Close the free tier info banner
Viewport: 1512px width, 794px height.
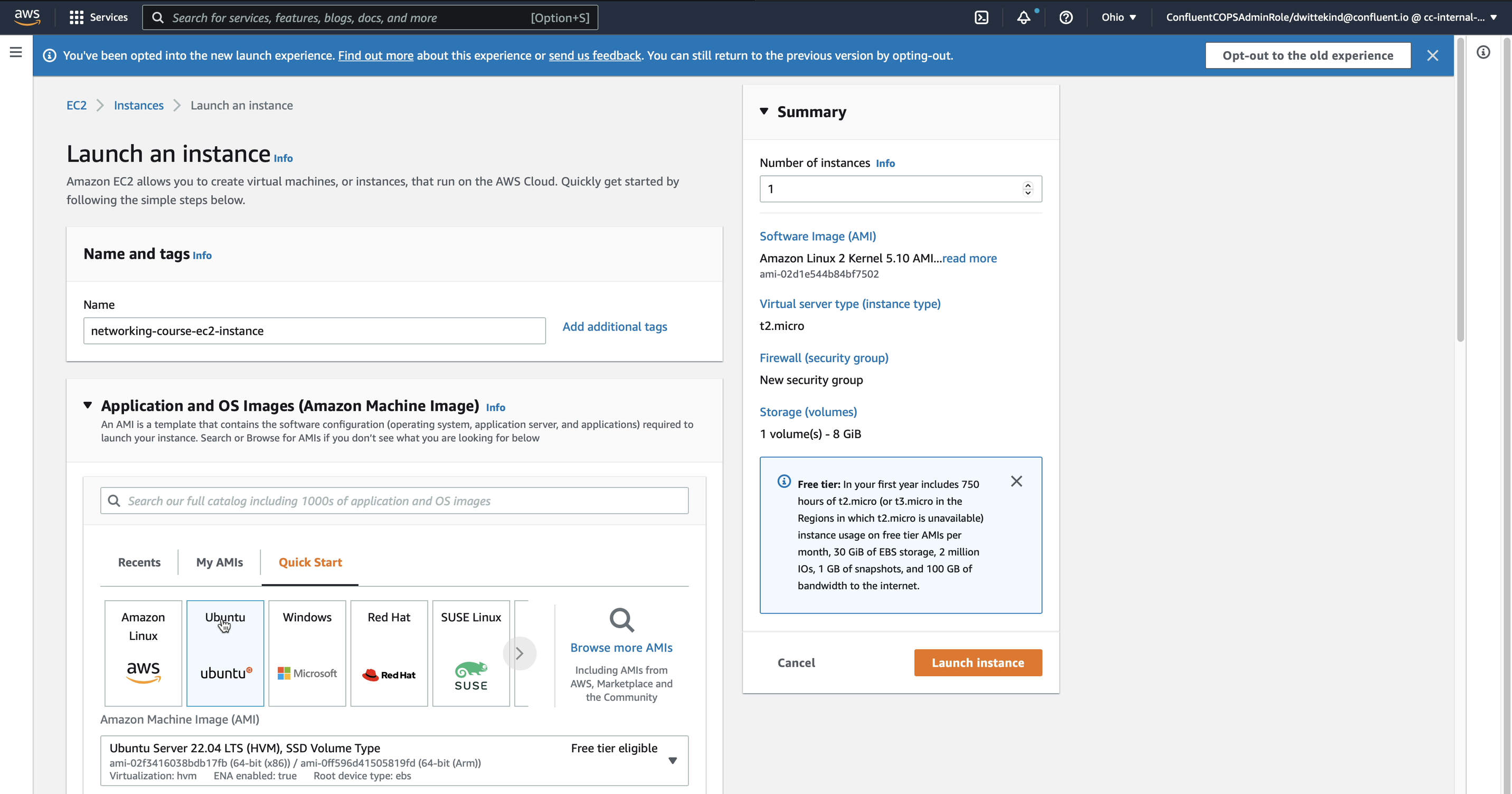pyautogui.click(x=1017, y=481)
